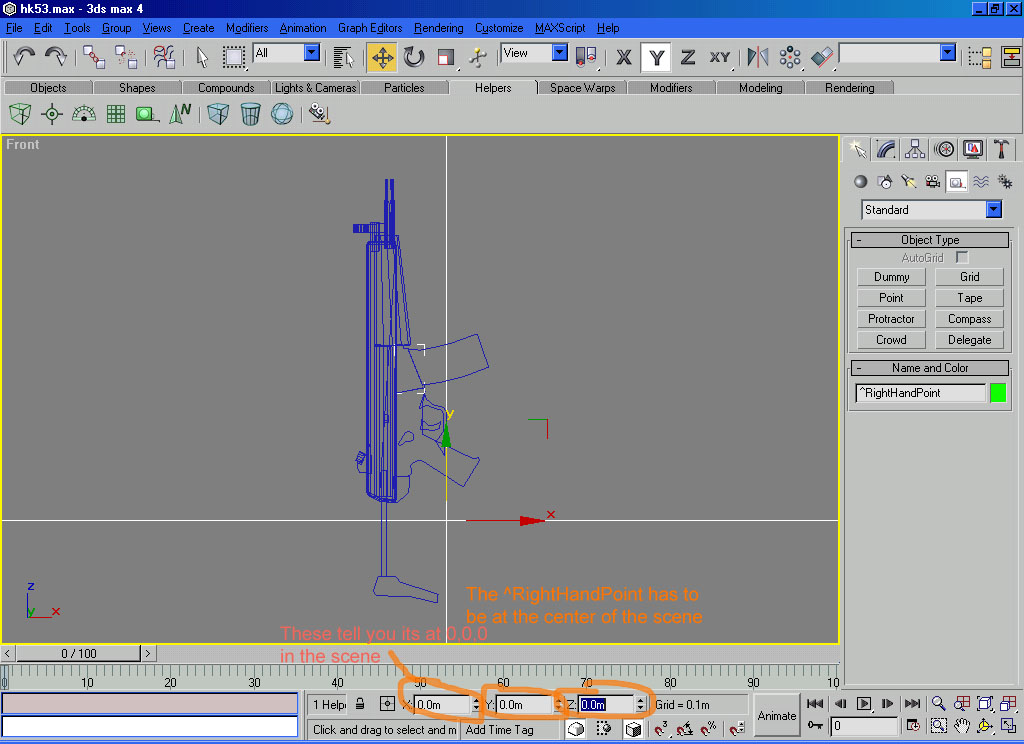The height and width of the screenshot is (744, 1024).
Task: Click the Hierarchy panel icon
Action: pyautogui.click(x=915, y=149)
